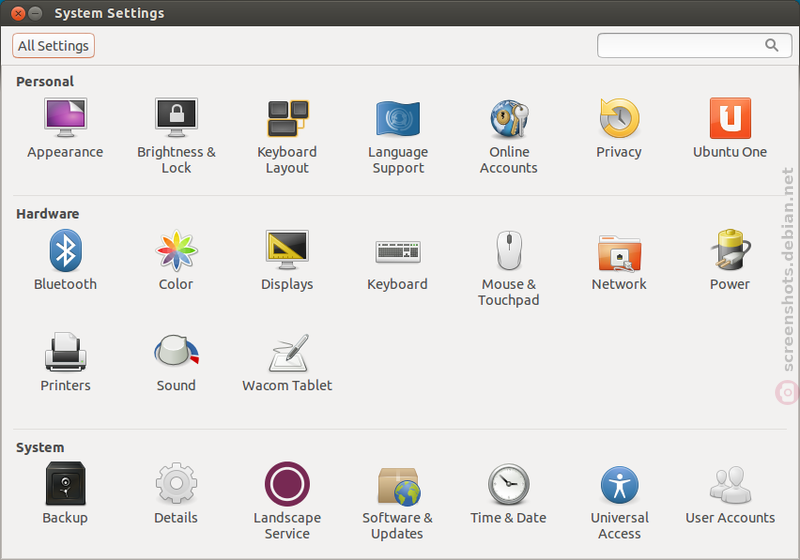Image resolution: width=800 pixels, height=560 pixels.
Task: Open the Color settings icon
Action: tap(176, 250)
